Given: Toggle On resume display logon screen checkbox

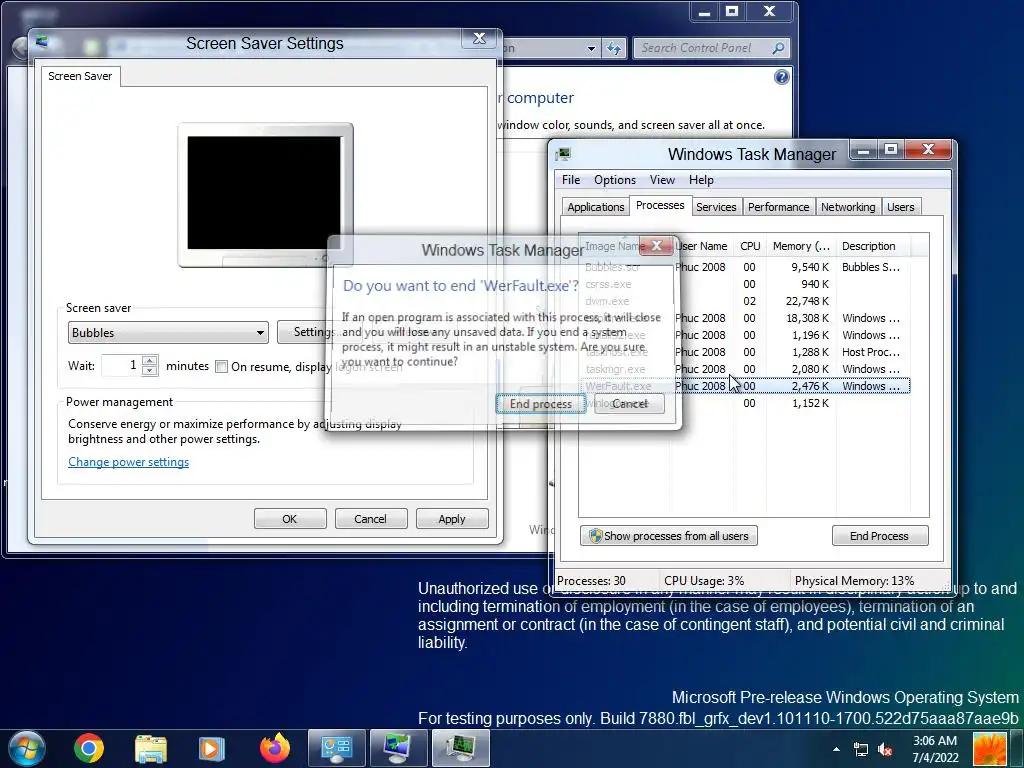Looking at the screenshot, I should [221, 366].
